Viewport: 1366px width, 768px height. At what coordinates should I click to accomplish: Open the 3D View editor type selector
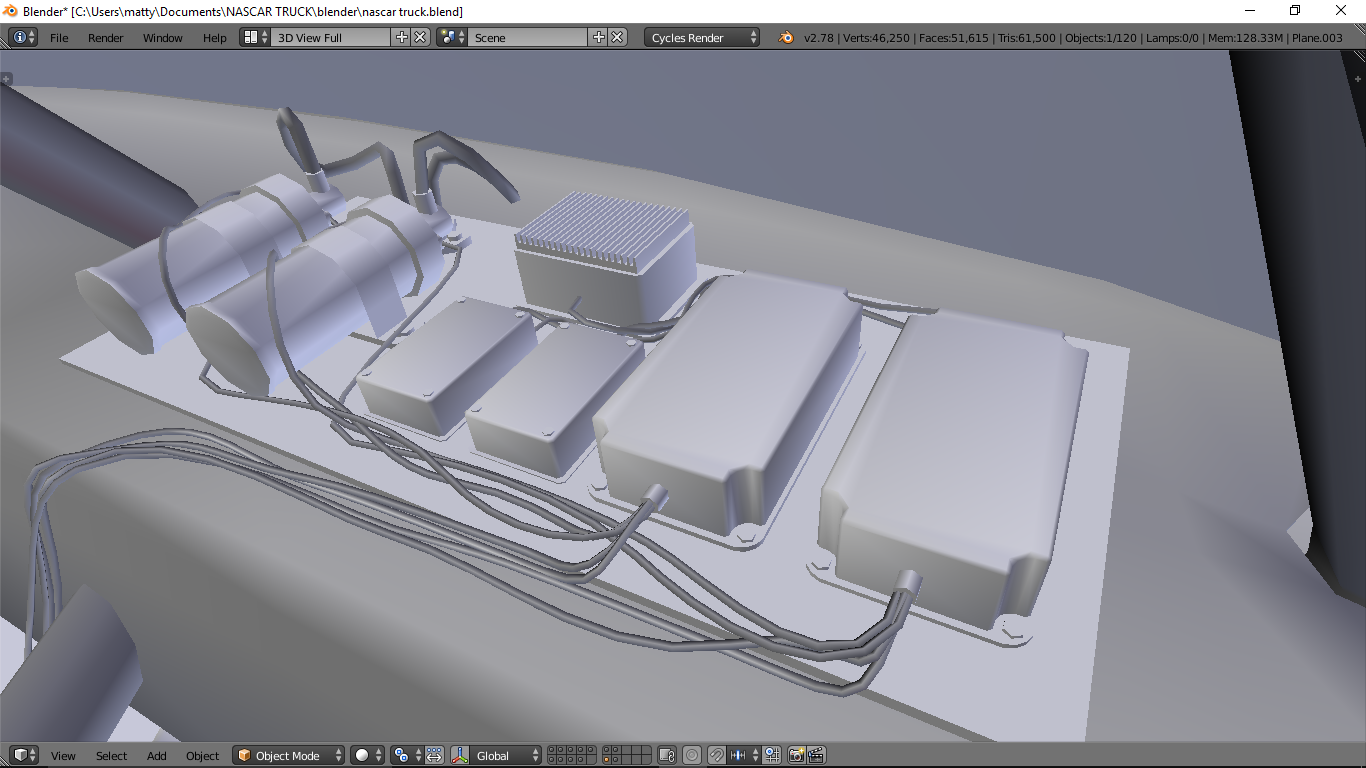pos(24,755)
